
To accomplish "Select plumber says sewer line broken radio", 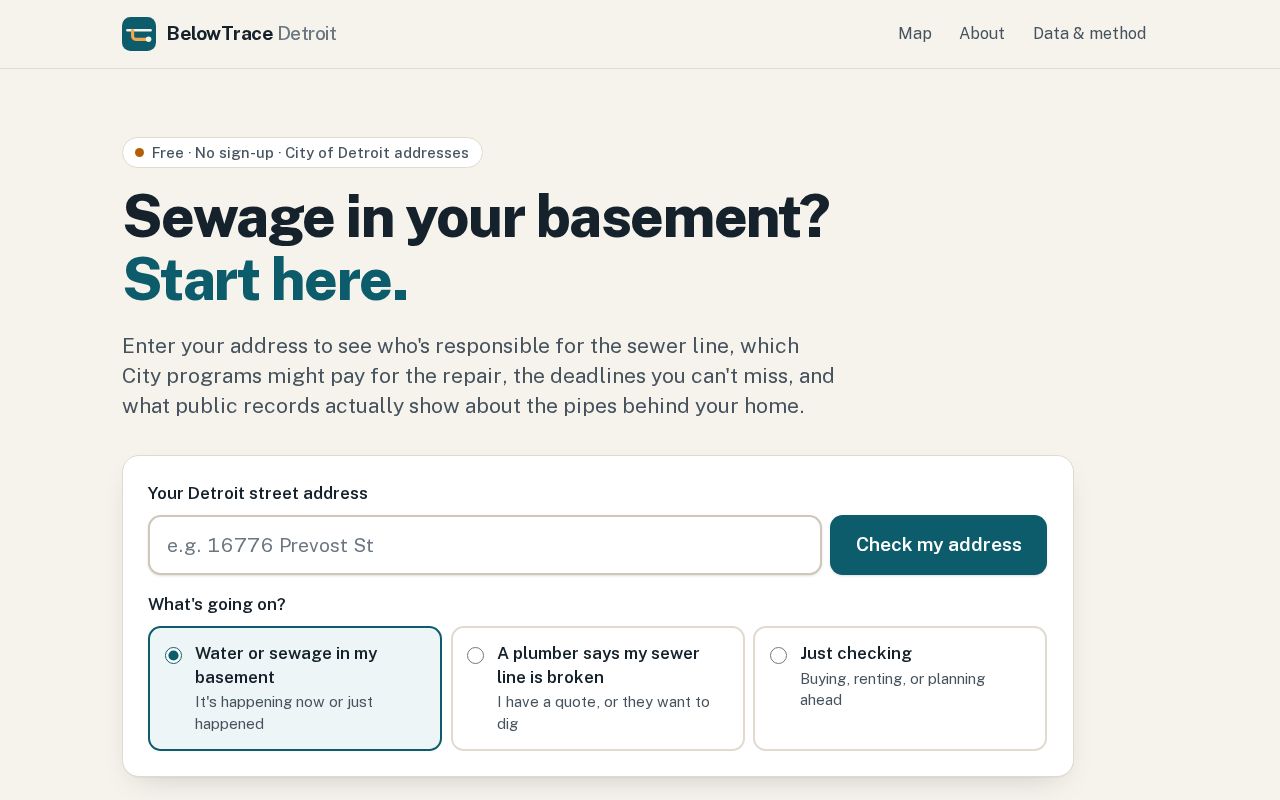I will pos(476,656).
